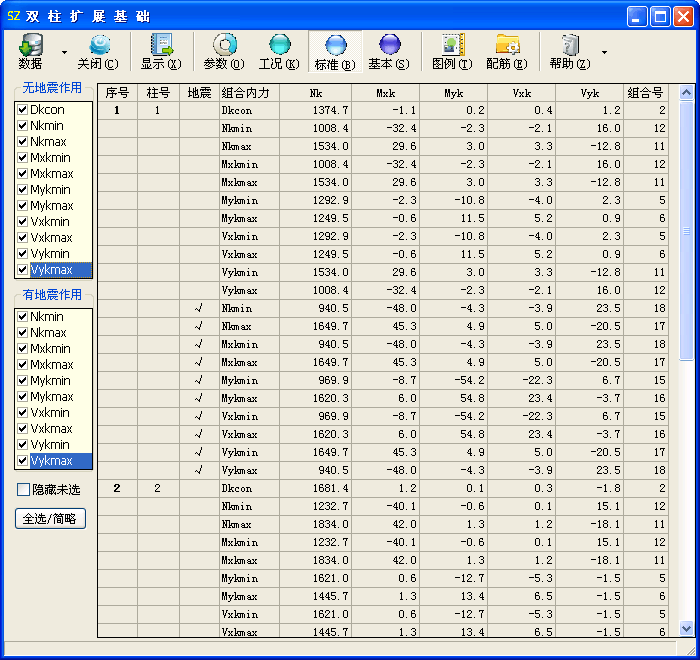
Task: Switch to 基本 (Basic) combination icon
Action: tap(389, 45)
